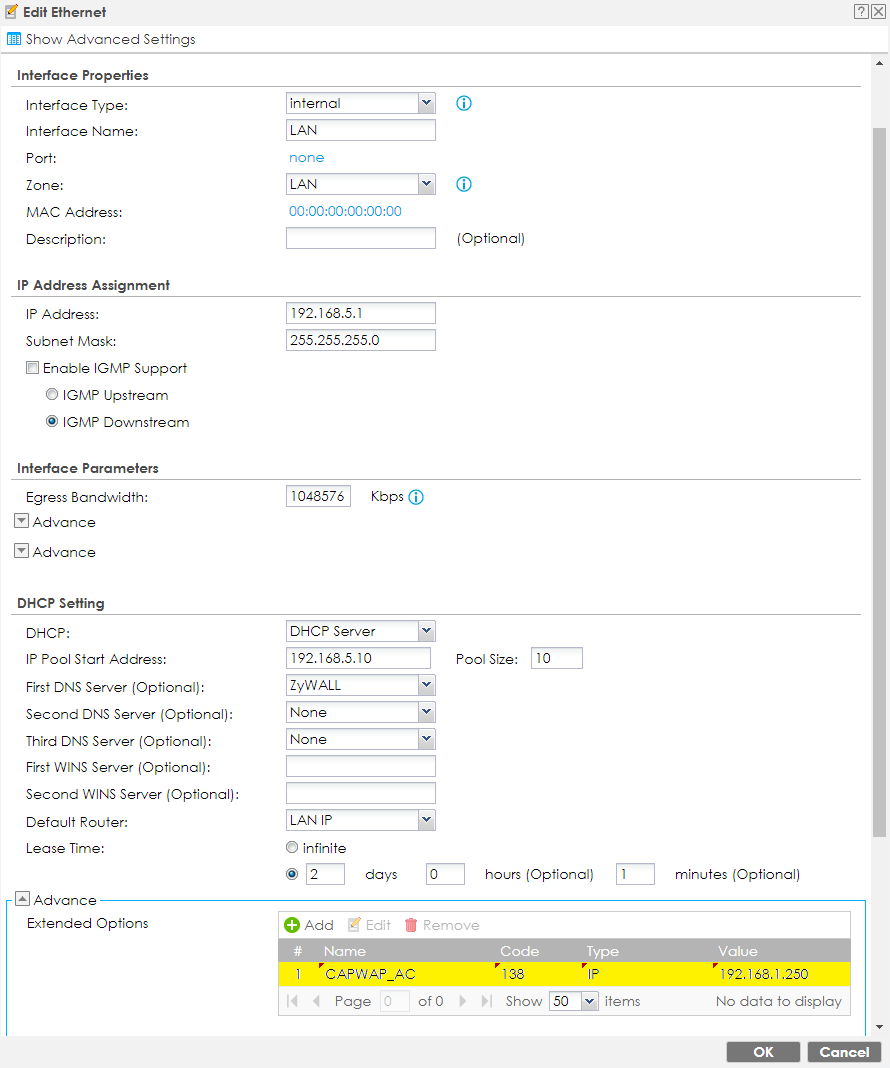Go to previous page arrow

[316, 1001]
